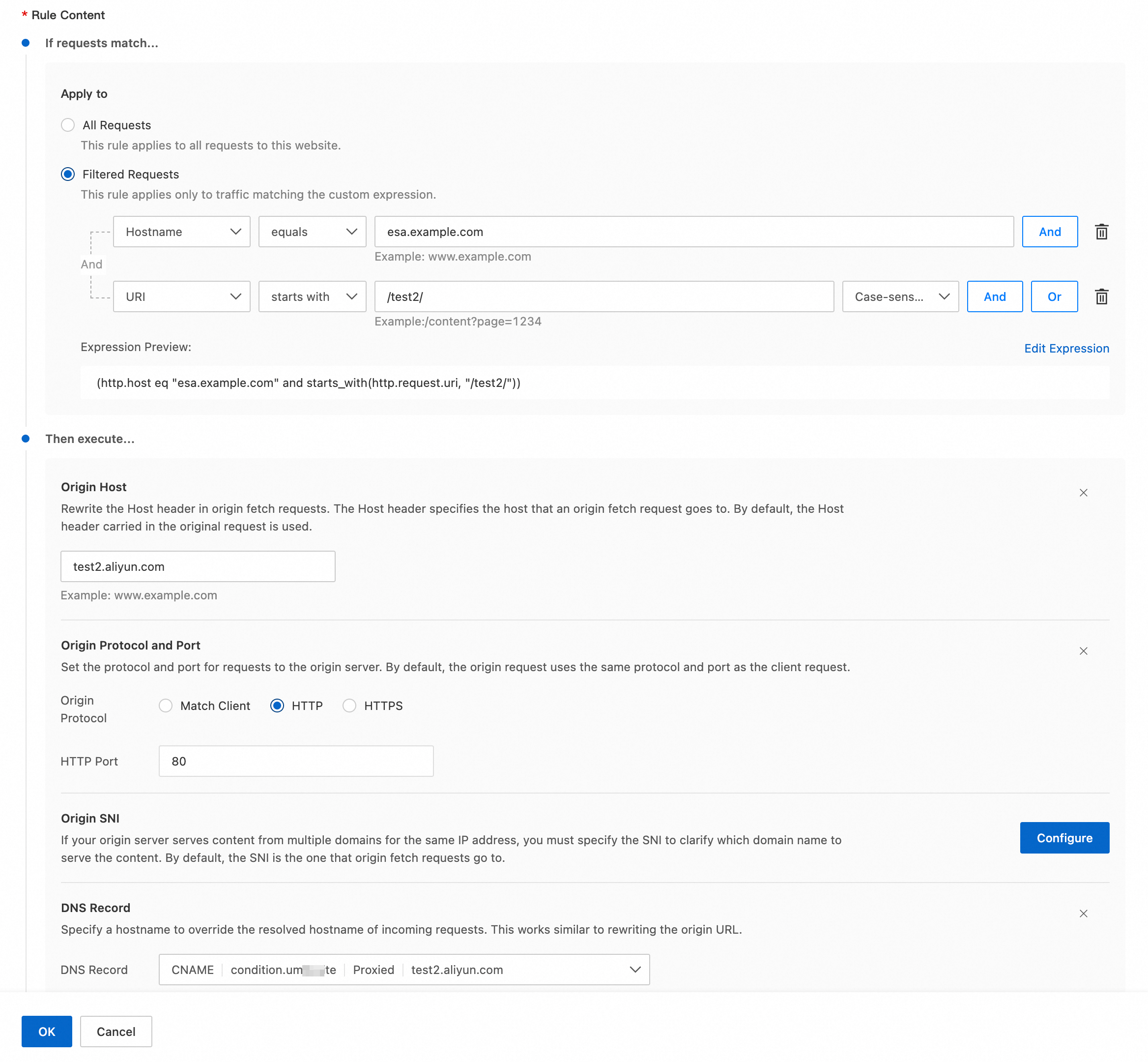Add an And condition after Hostname row

tap(1049, 232)
